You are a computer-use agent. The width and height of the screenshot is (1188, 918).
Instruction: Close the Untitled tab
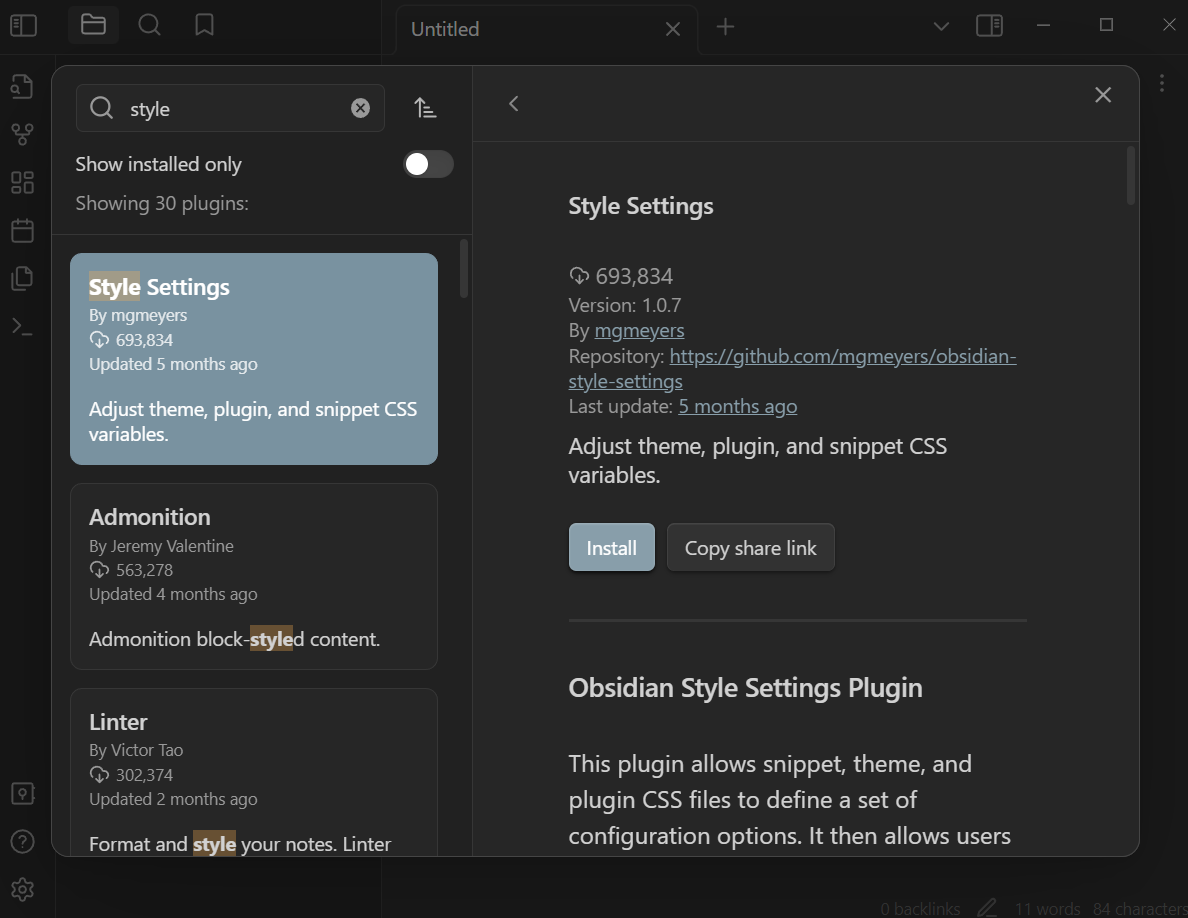673,29
